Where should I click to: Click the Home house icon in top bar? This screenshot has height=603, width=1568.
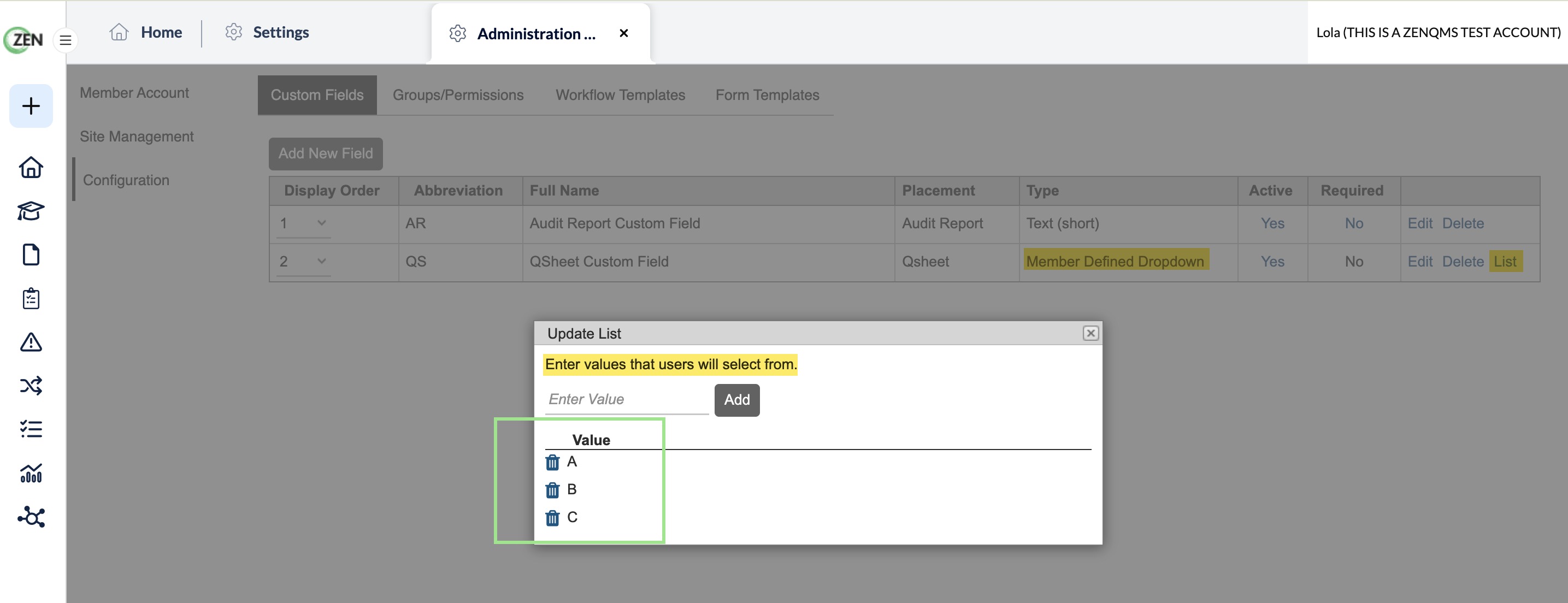119,32
